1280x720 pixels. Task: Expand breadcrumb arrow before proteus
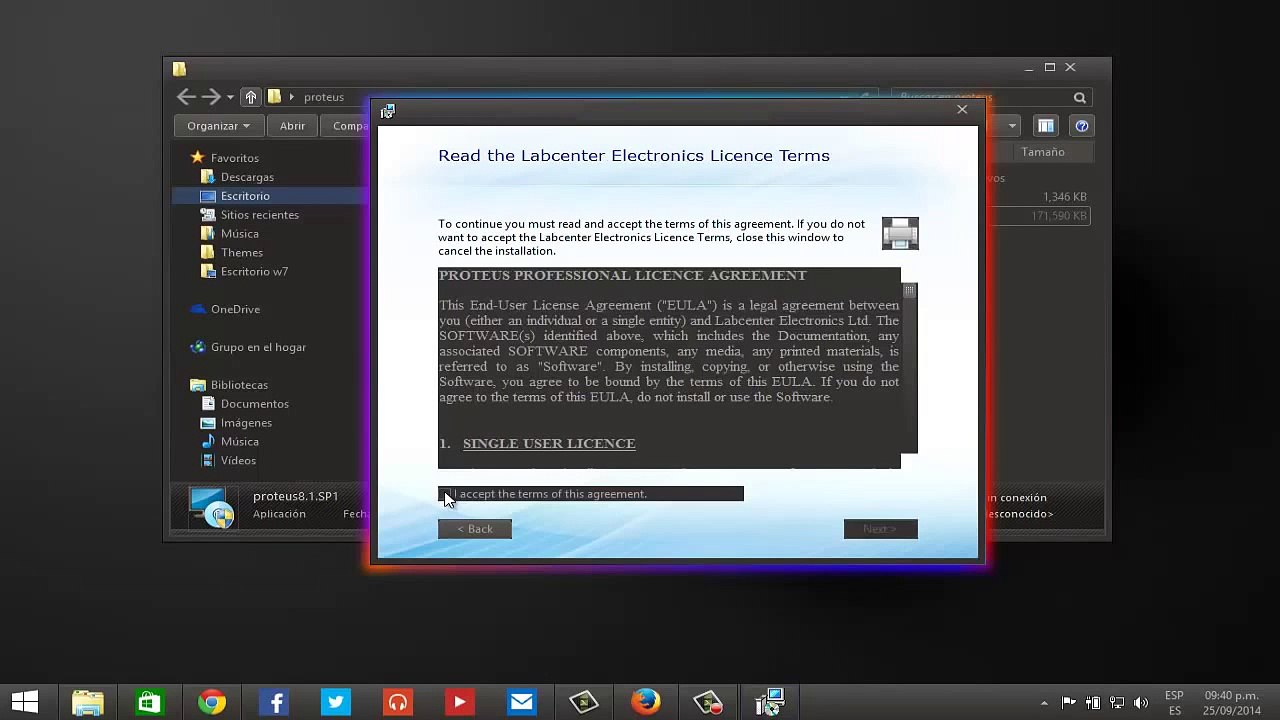(x=292, y=97)
